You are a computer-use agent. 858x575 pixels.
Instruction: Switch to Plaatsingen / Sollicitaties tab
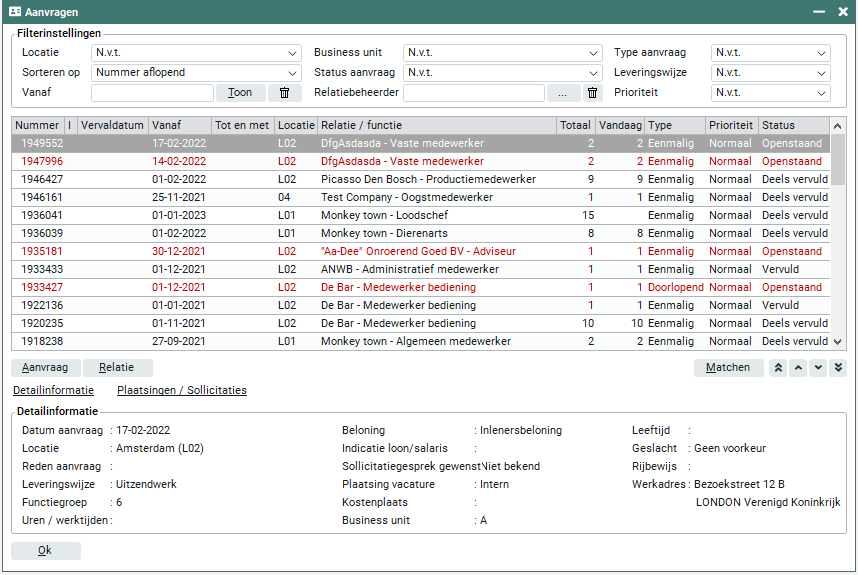pyautogui.click(x=181, y=390)
